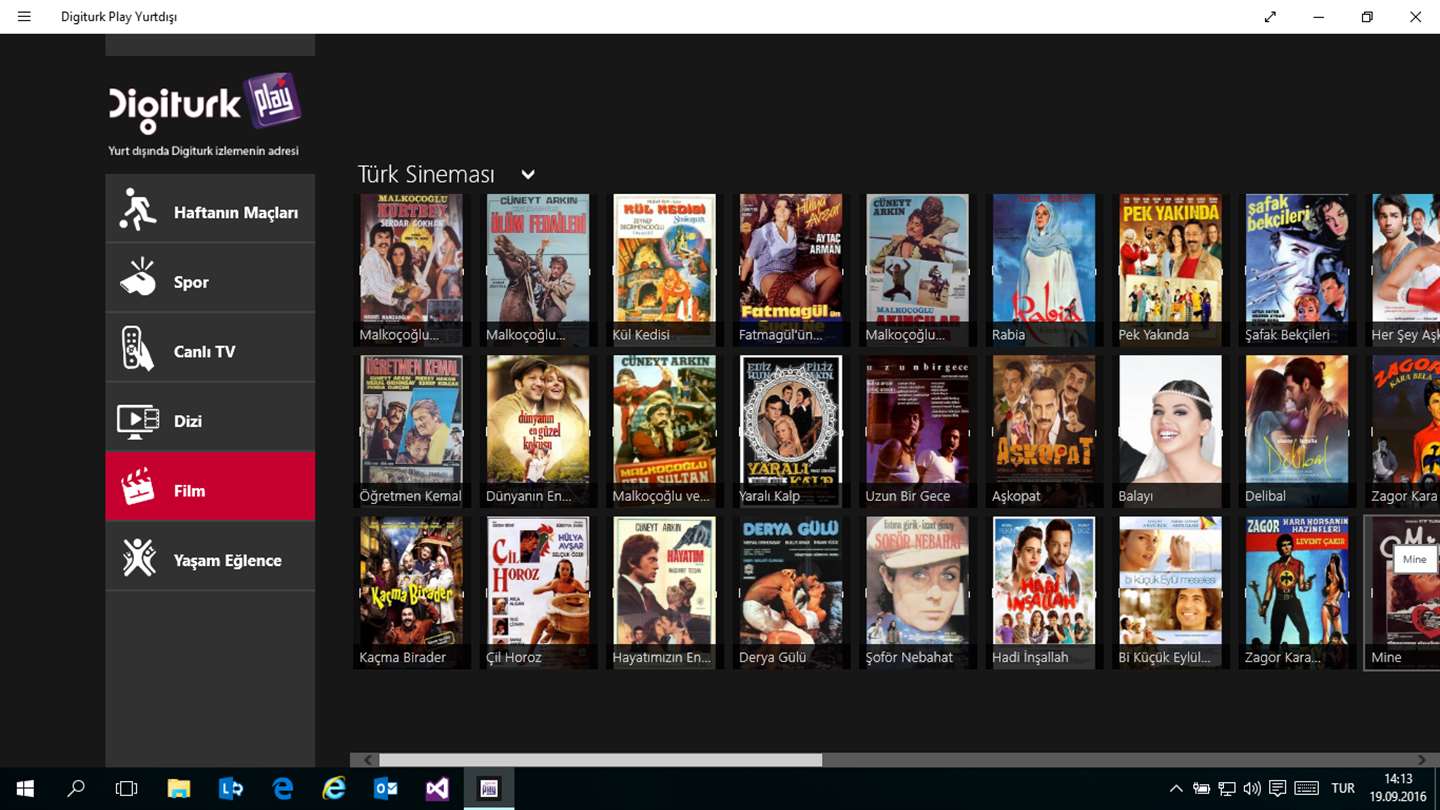1440x810 pixels.
Task: Select the Film menu item
Action: click(x=210, y=486)
